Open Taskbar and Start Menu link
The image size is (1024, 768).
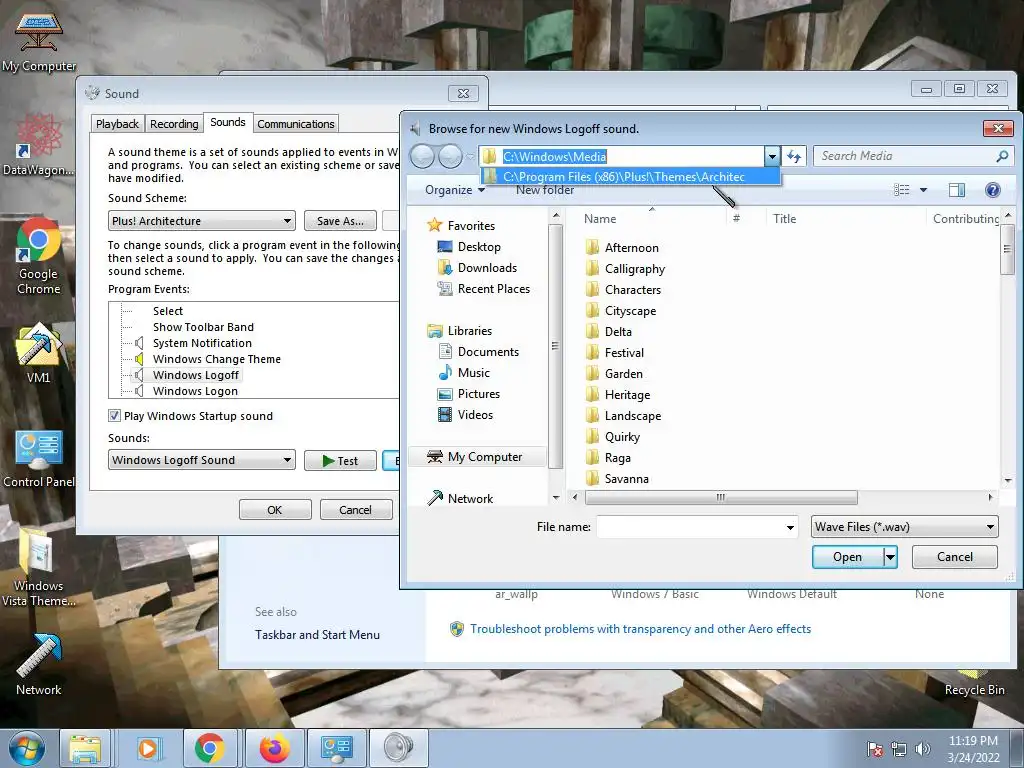pyautogui.click(x=317, y=635)
